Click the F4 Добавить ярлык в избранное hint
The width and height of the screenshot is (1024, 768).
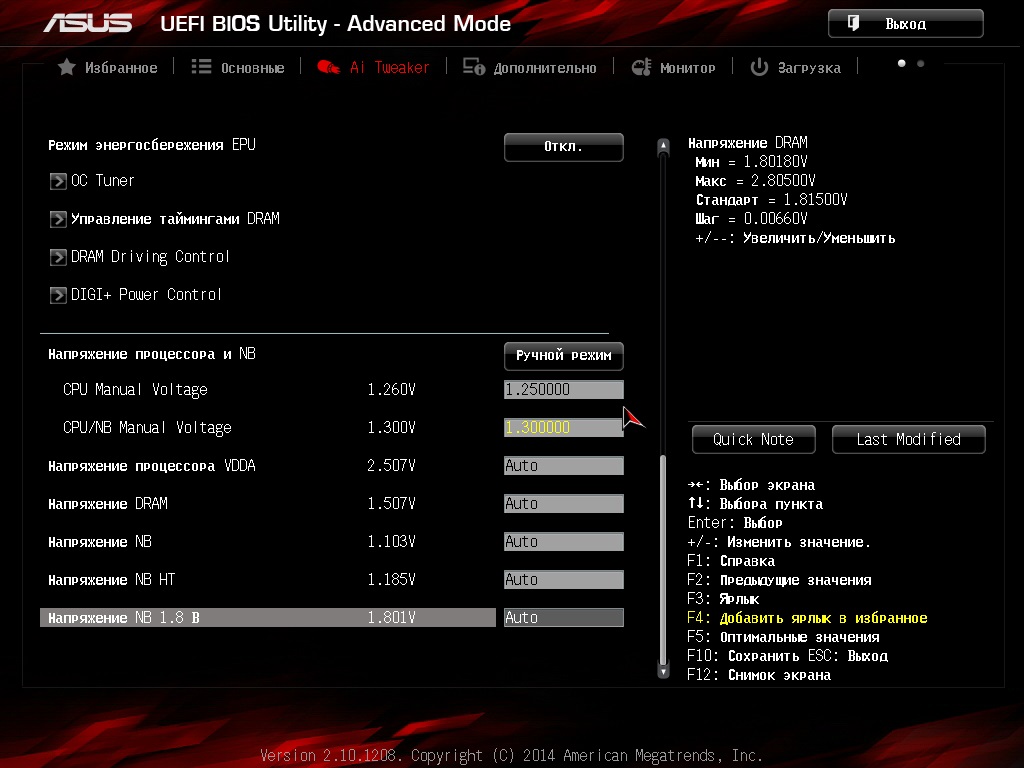point(807,618)
